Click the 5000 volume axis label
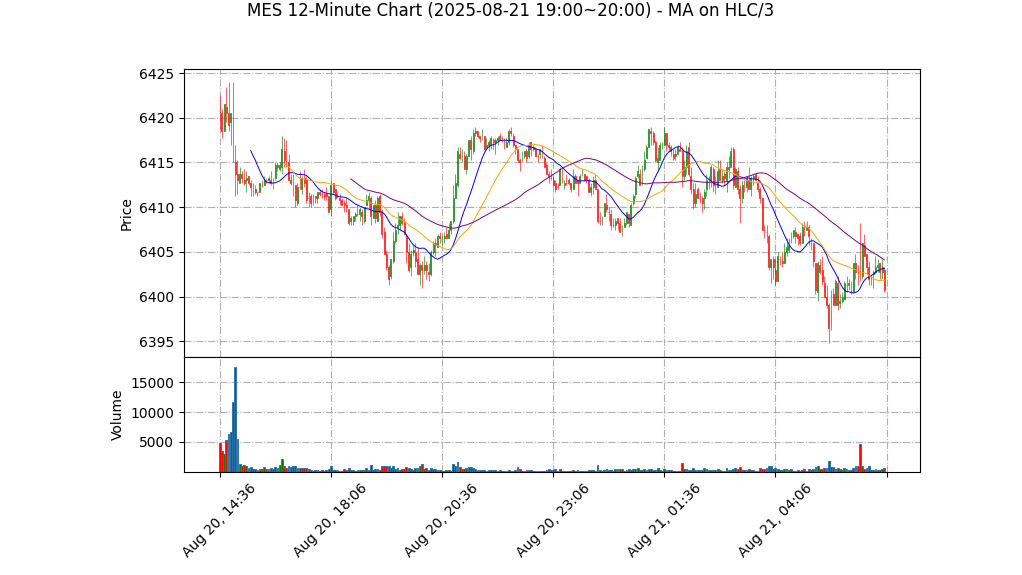This screenshot has width=1022, height=575. (x=156, y=443)
